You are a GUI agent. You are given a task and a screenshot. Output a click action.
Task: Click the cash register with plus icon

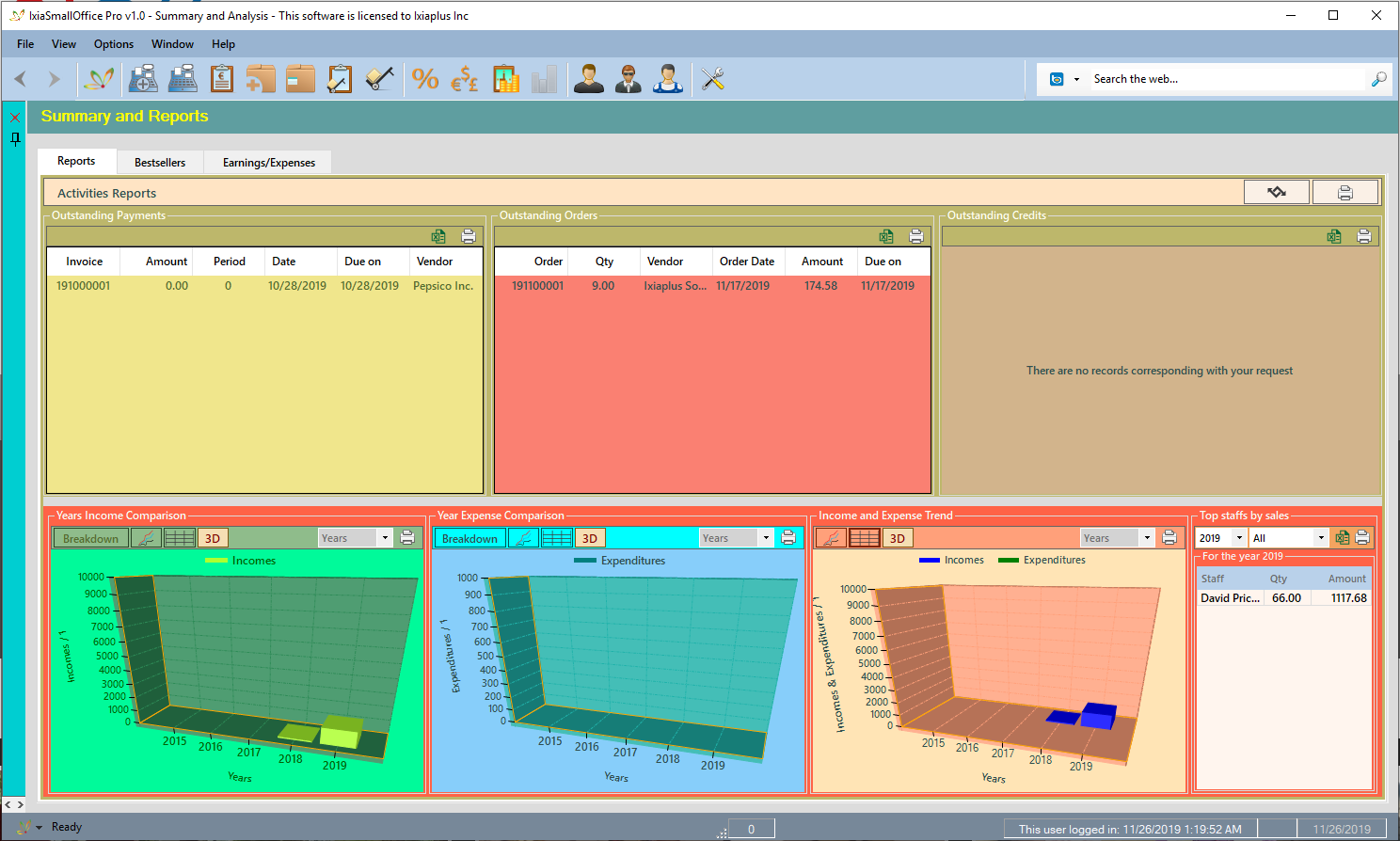(x=143, y=80)
